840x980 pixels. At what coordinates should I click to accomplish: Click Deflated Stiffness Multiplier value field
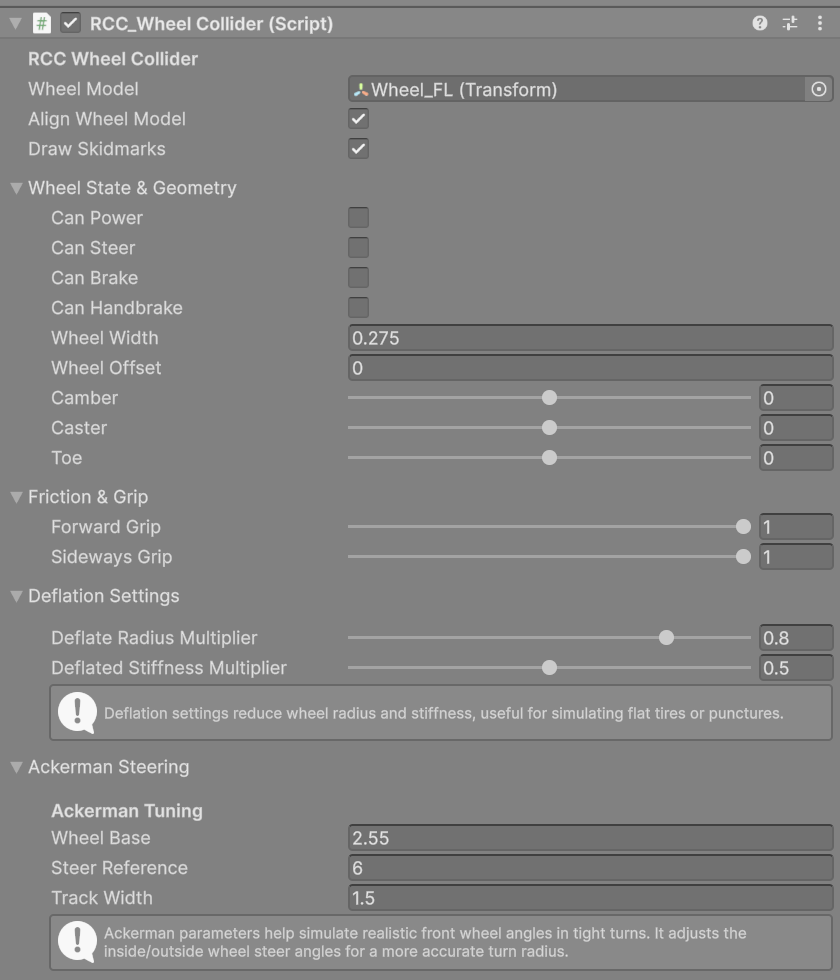pyautogui.click(x=796, y=668)
